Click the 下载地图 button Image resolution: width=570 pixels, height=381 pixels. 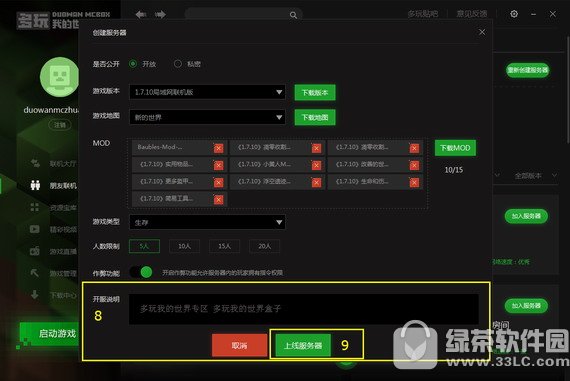pyautogui.click(x=315, y=117)
